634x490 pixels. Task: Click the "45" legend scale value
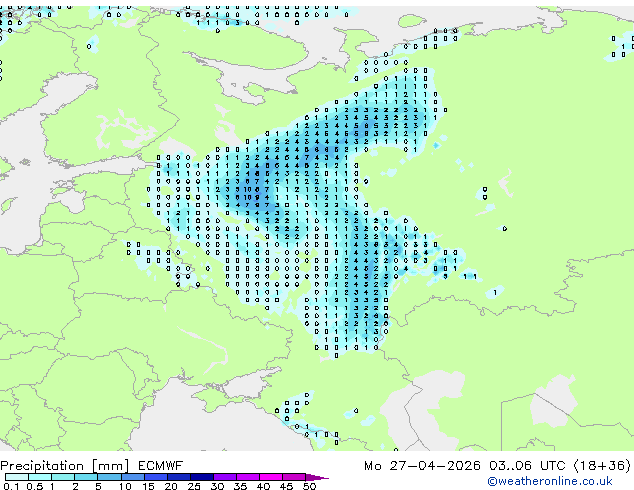[286, 486]
